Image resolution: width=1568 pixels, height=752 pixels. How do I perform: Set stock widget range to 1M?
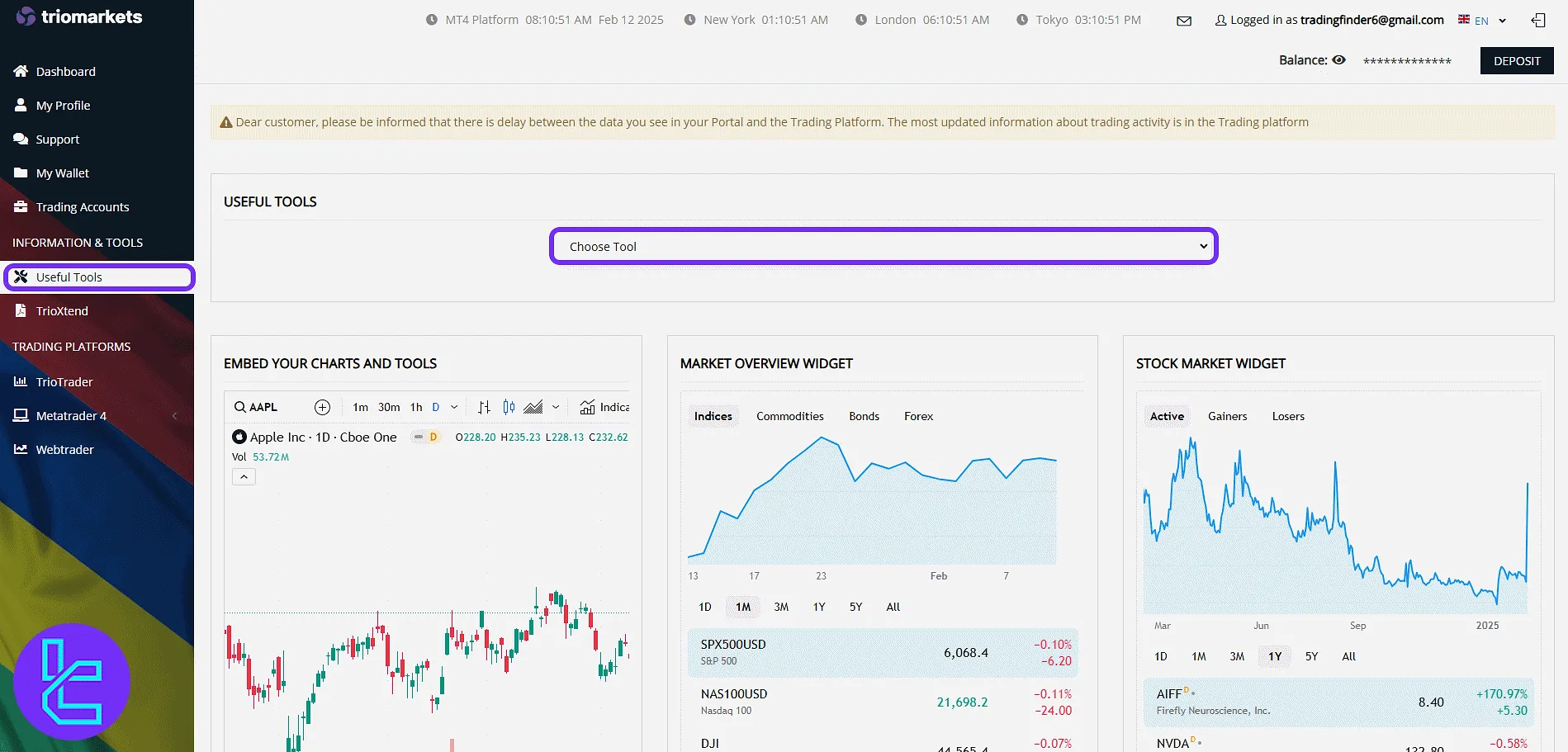pos(1199,656)
